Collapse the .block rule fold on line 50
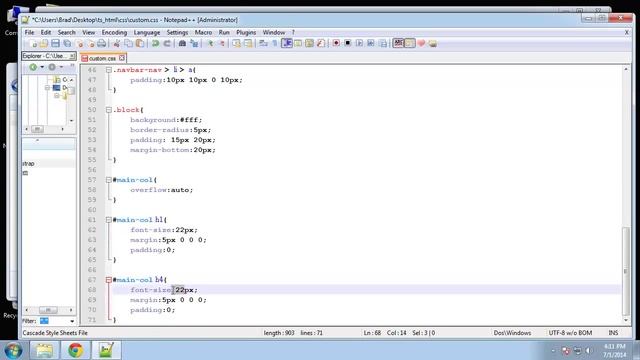 (109, 110)
